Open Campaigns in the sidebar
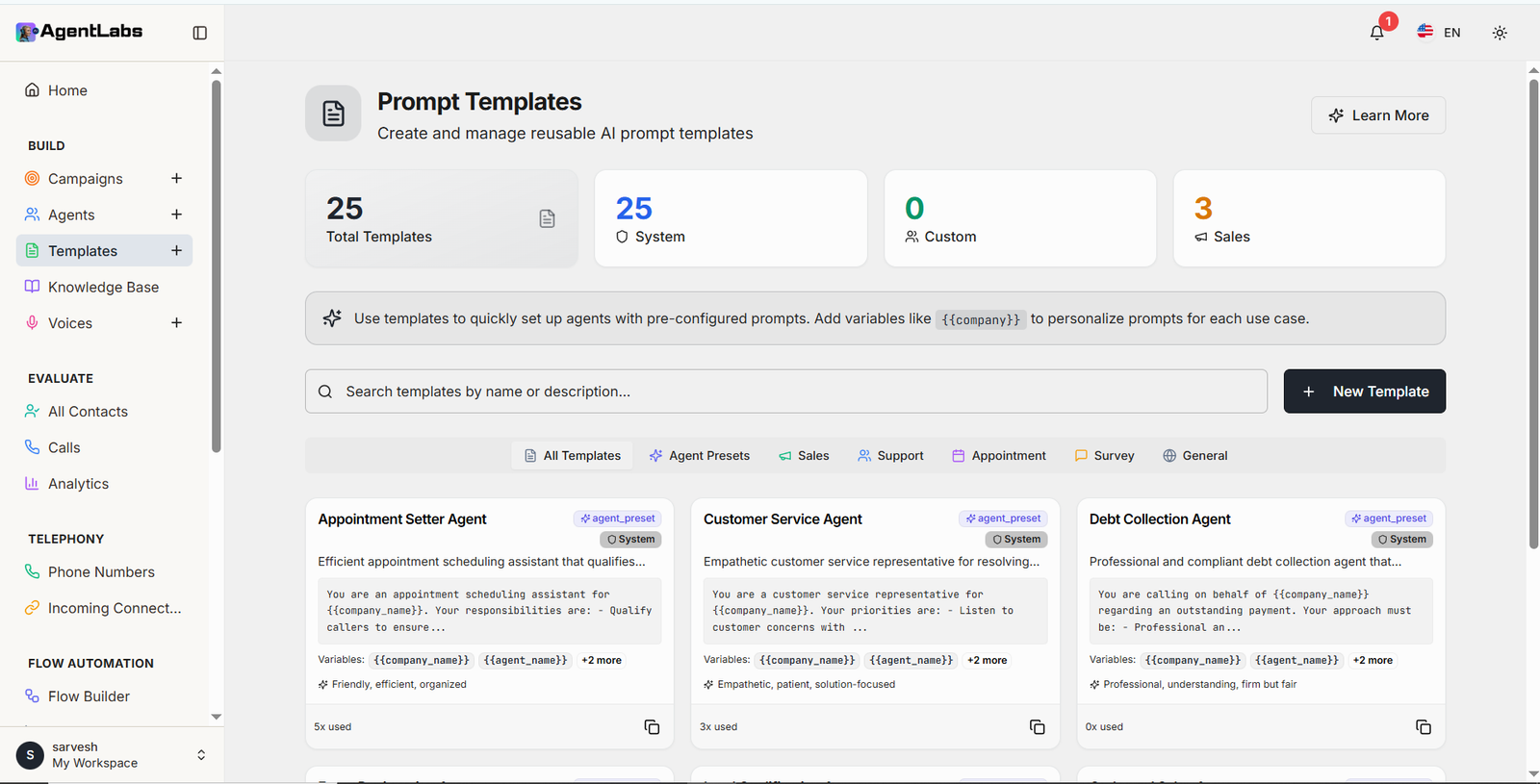Viewport: 1540px width, 784px height. point(86,179)
